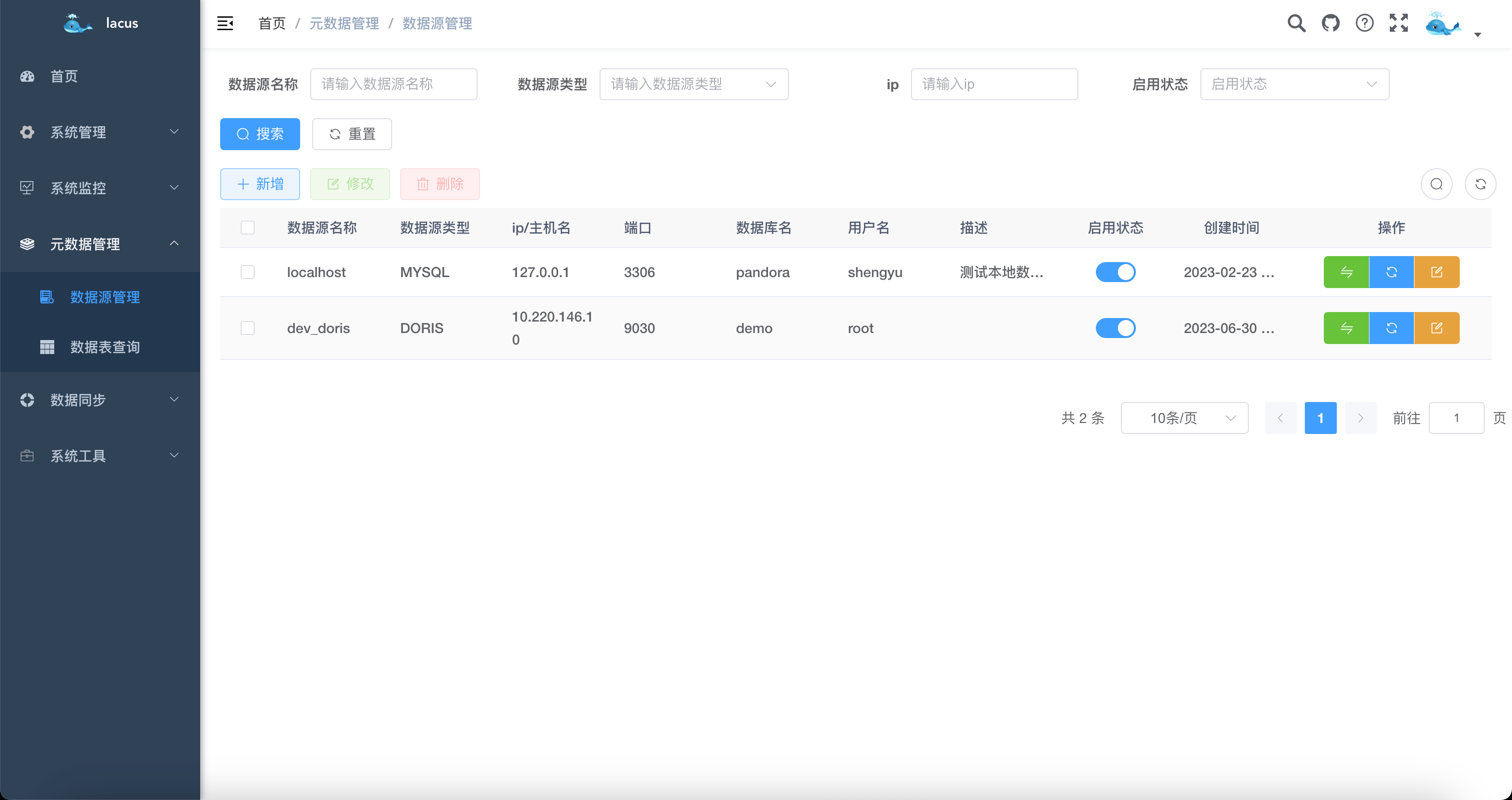Check the localhost row checkbox
This screenshot has height=800, width=1512.
tap(248, 272)
